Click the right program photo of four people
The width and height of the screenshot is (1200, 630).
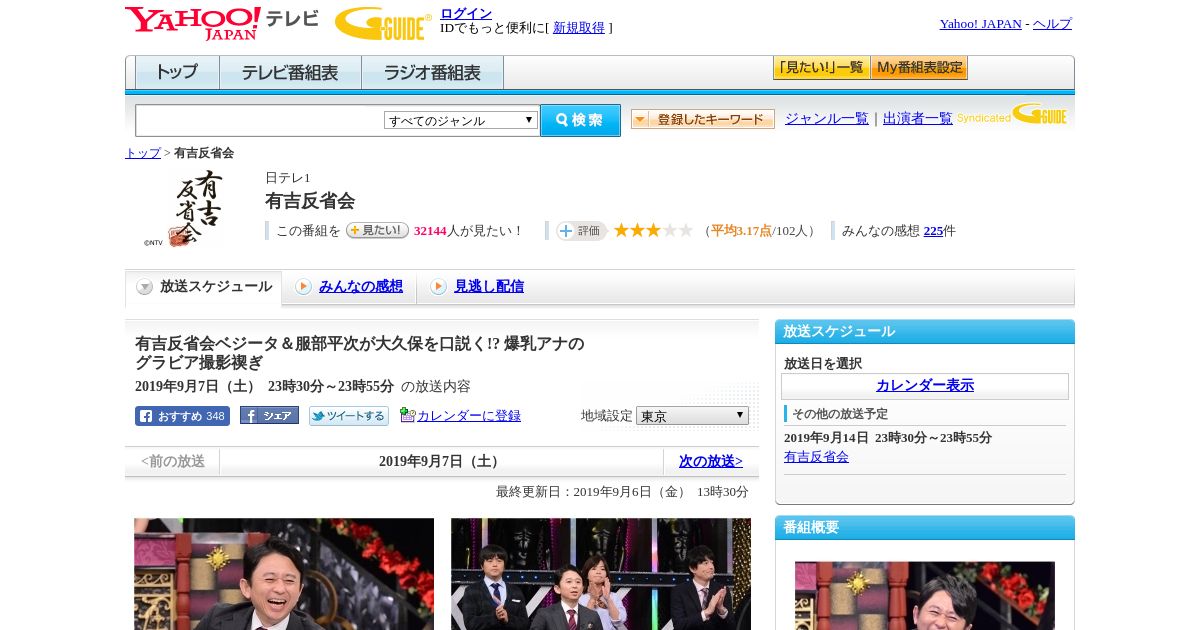[x=601, y=574]
